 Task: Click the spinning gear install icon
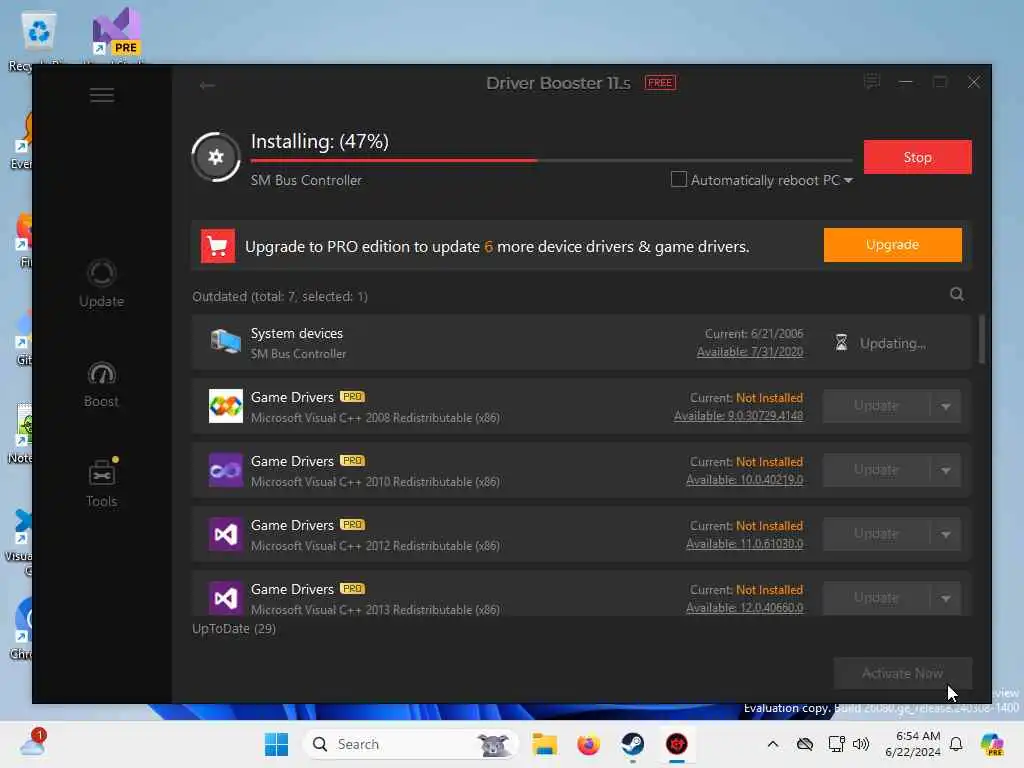click(216, 157)
